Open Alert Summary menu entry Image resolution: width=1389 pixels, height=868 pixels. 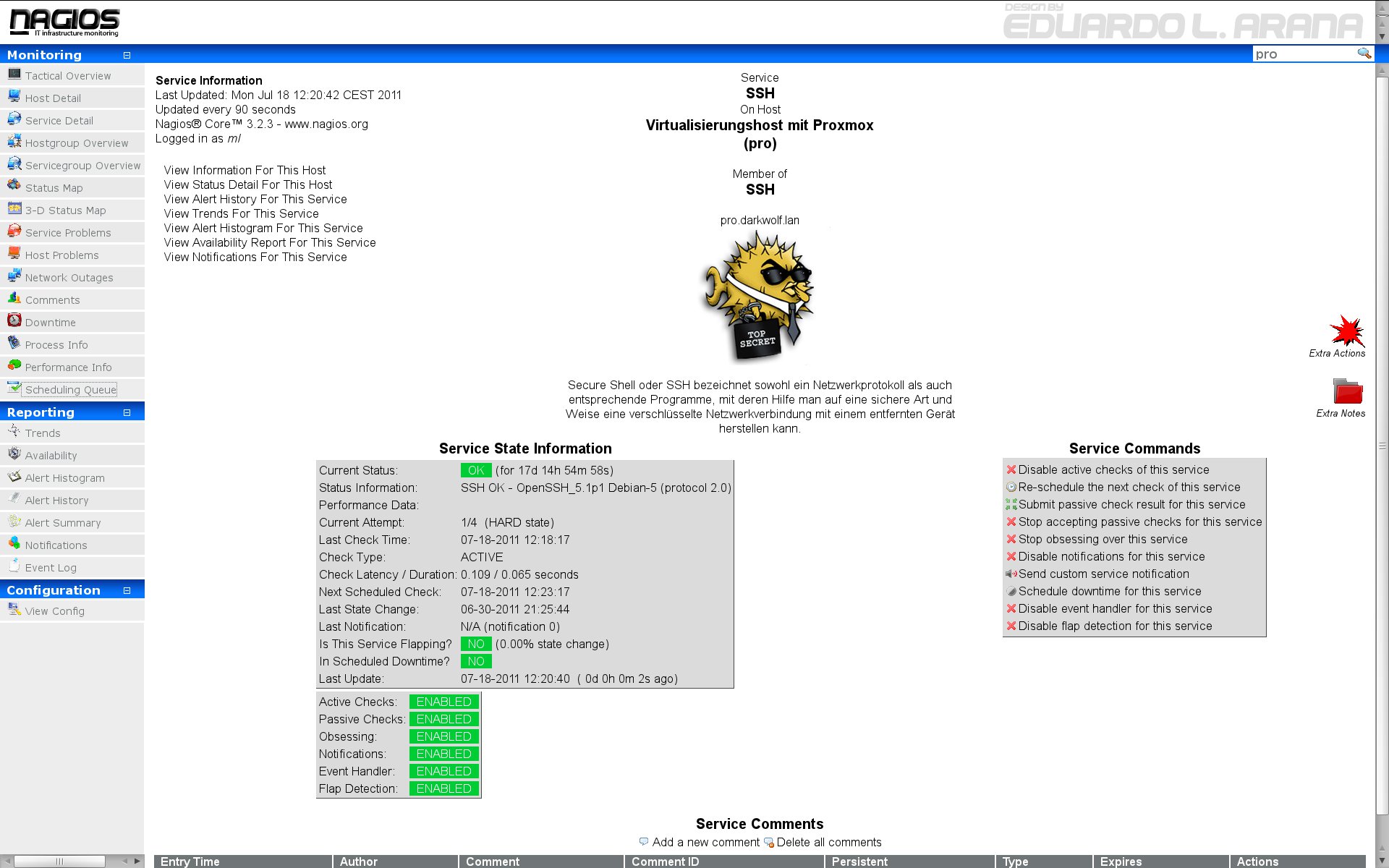[x=63, y=523]
